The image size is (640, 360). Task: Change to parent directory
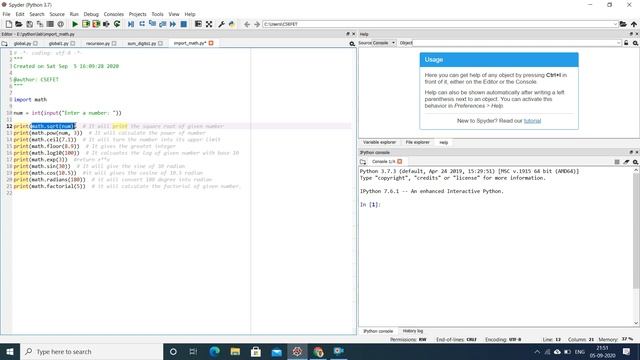click(633, 24)
